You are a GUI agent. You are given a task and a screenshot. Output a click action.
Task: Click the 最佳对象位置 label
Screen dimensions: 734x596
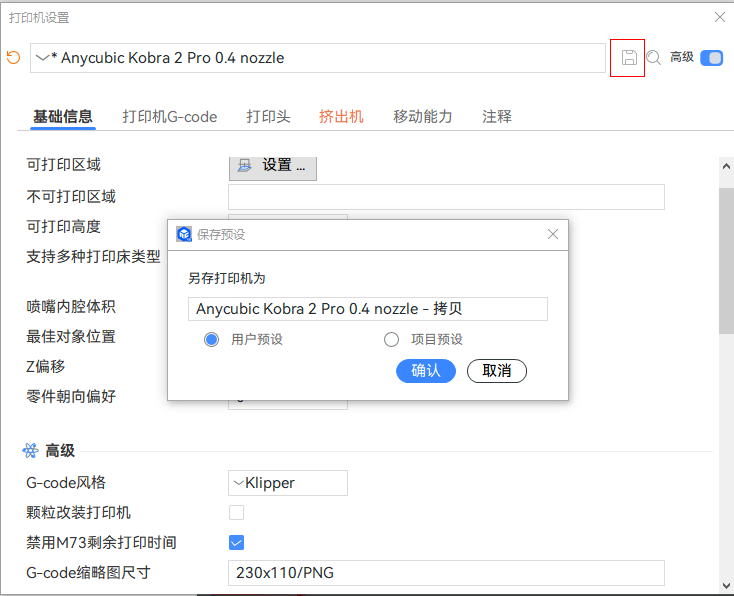tap(71, 337)
